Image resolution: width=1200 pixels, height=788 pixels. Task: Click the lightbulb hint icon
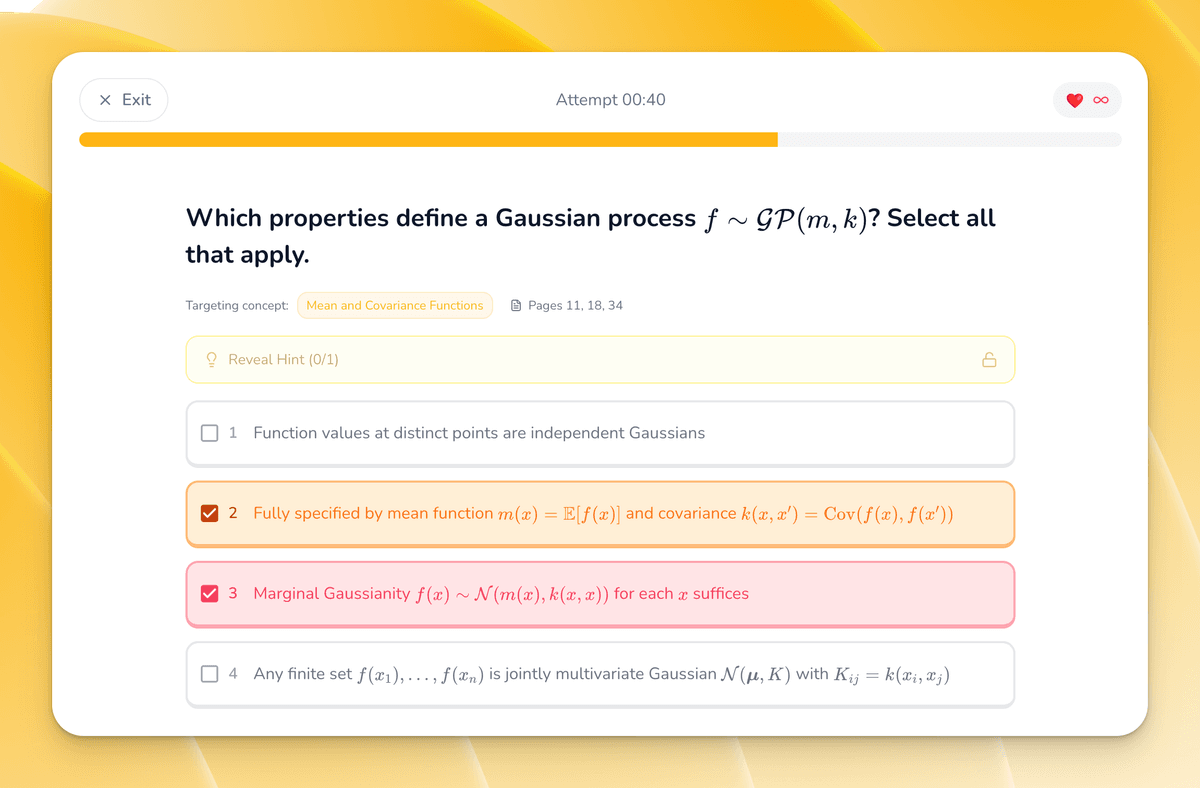tap(212, 360)
